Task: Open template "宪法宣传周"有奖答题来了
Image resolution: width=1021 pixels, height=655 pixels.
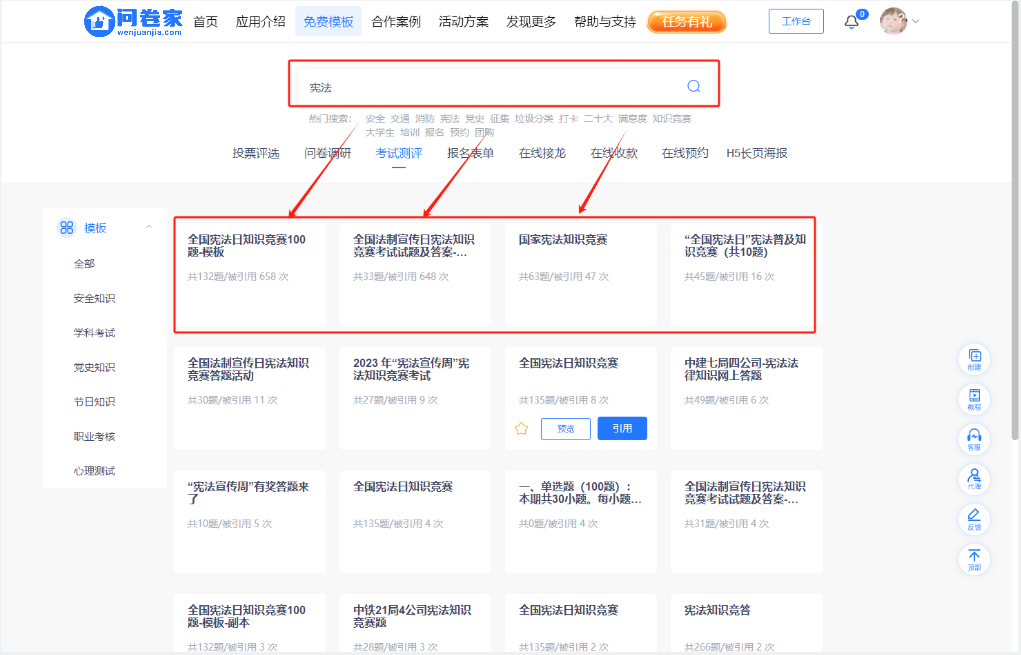Action: 250,522
